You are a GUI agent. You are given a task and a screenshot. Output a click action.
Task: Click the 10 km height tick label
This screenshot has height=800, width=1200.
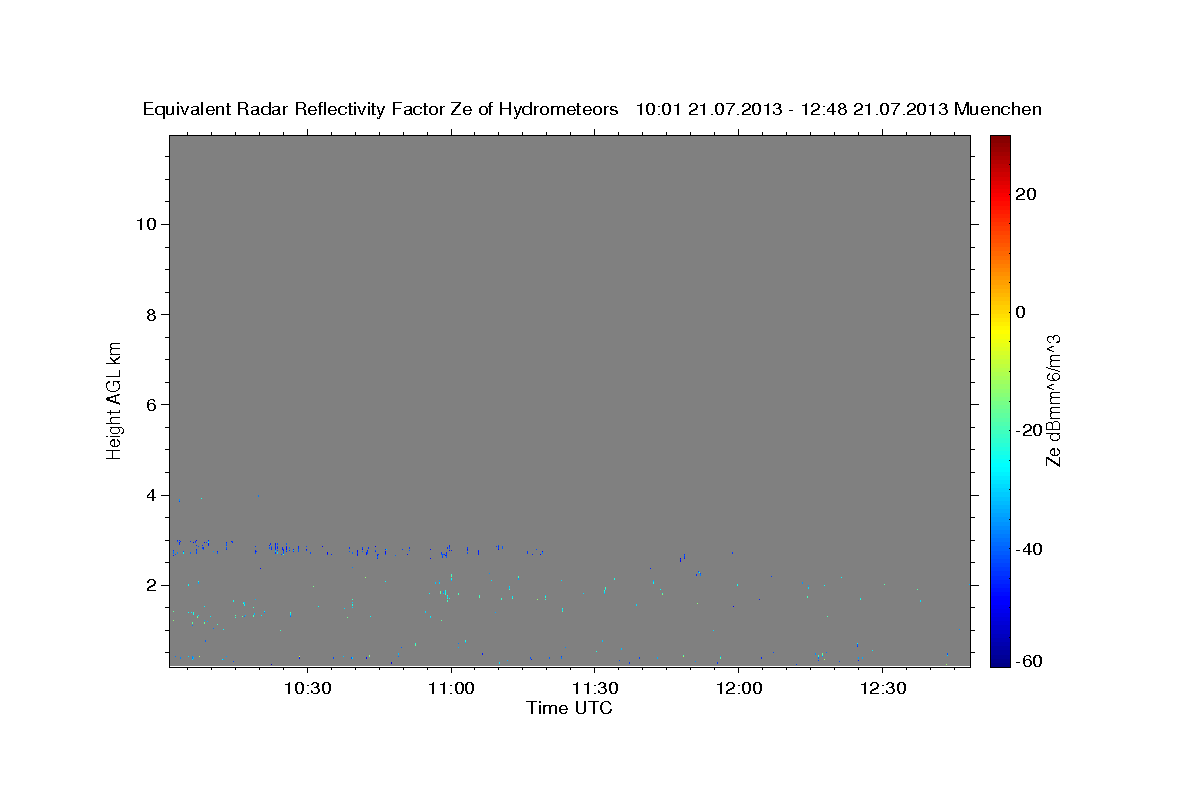[x=146, y=224]
